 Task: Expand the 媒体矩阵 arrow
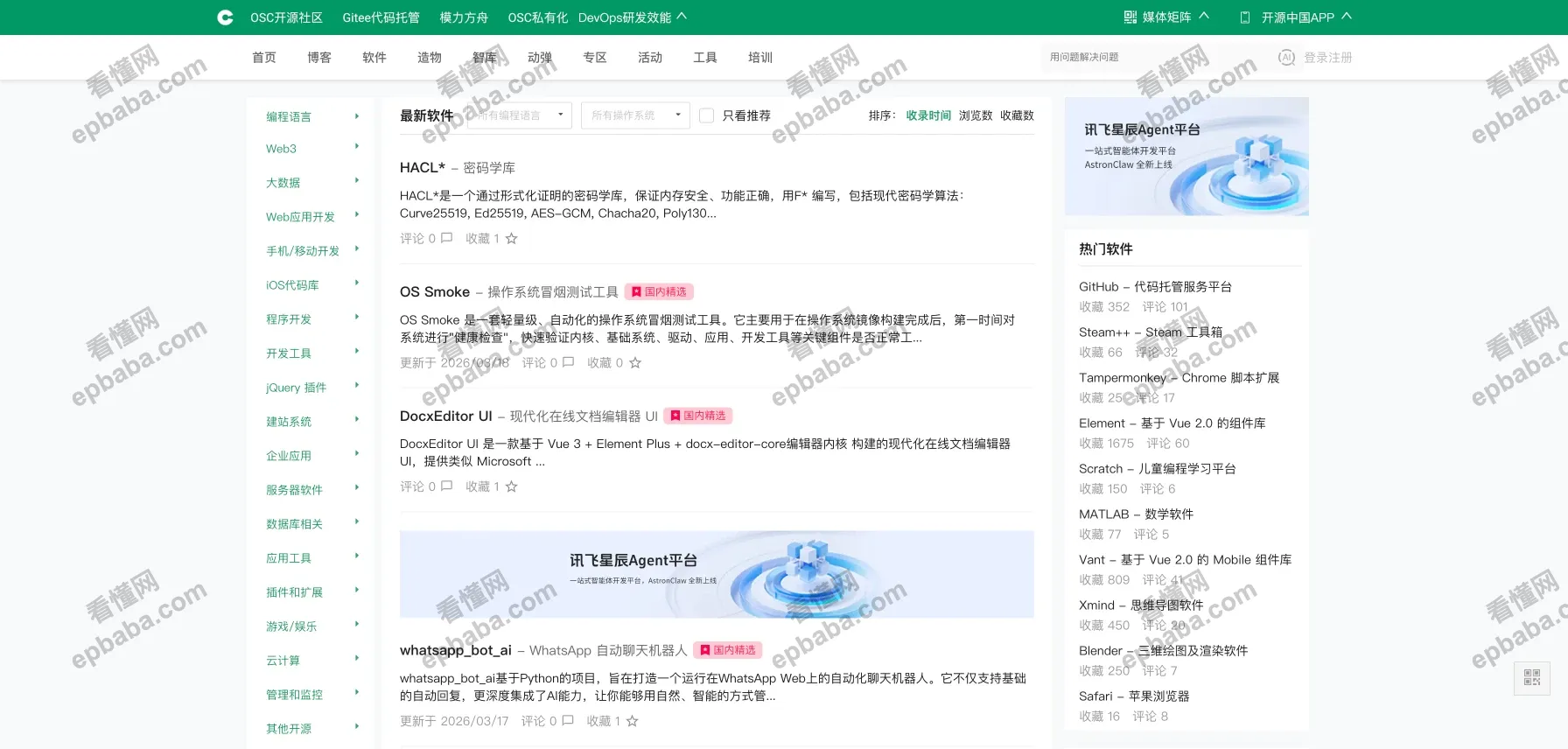[x=1204, y=16]
